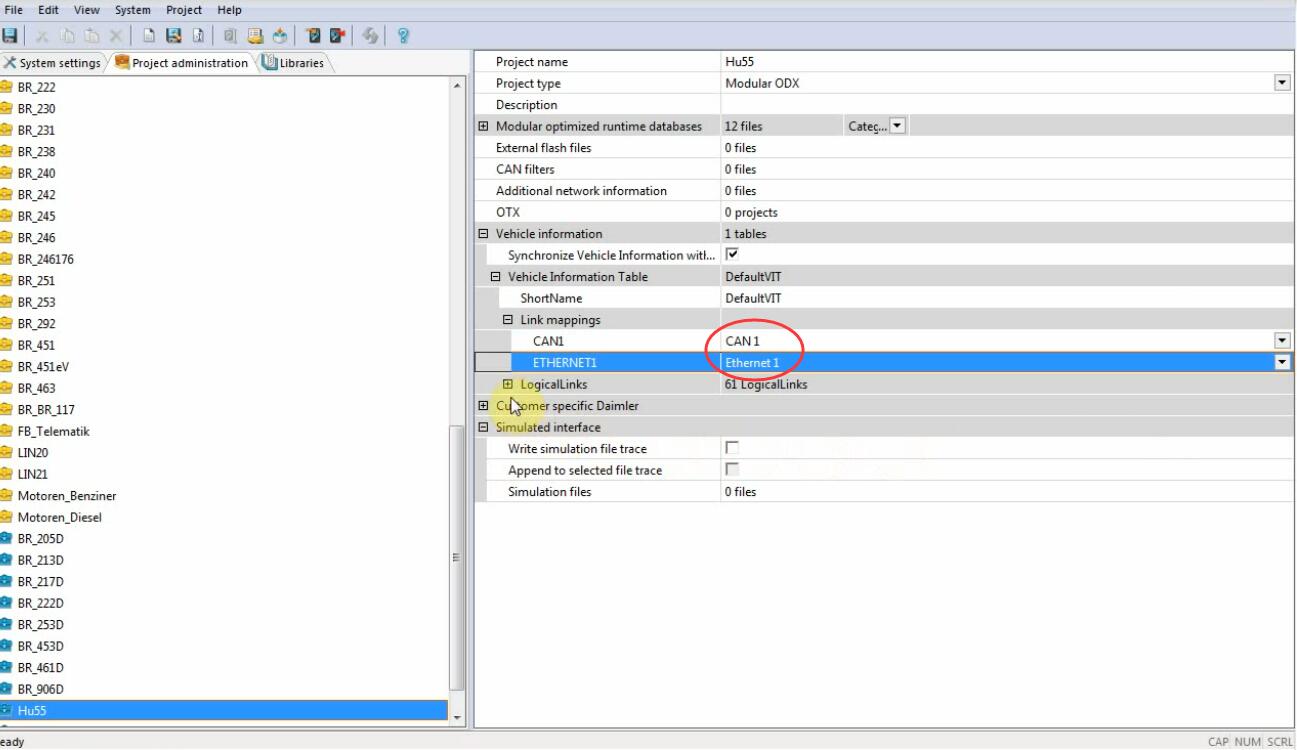Click the blue project icon beside BR_205D
The image size is (1297, 750).
click(x=6, y=539)
